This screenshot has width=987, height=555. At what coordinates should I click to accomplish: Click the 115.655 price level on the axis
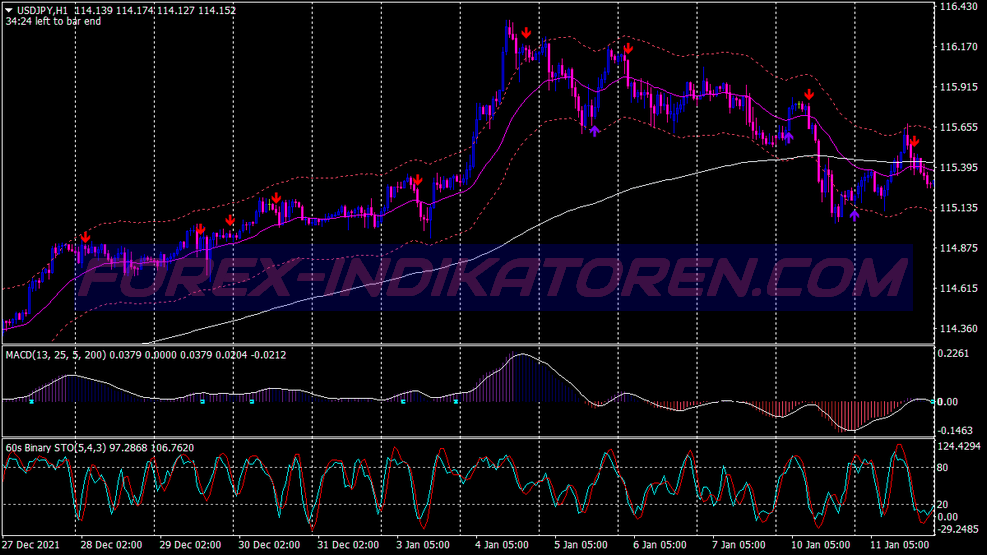click(x=958, y=127)
